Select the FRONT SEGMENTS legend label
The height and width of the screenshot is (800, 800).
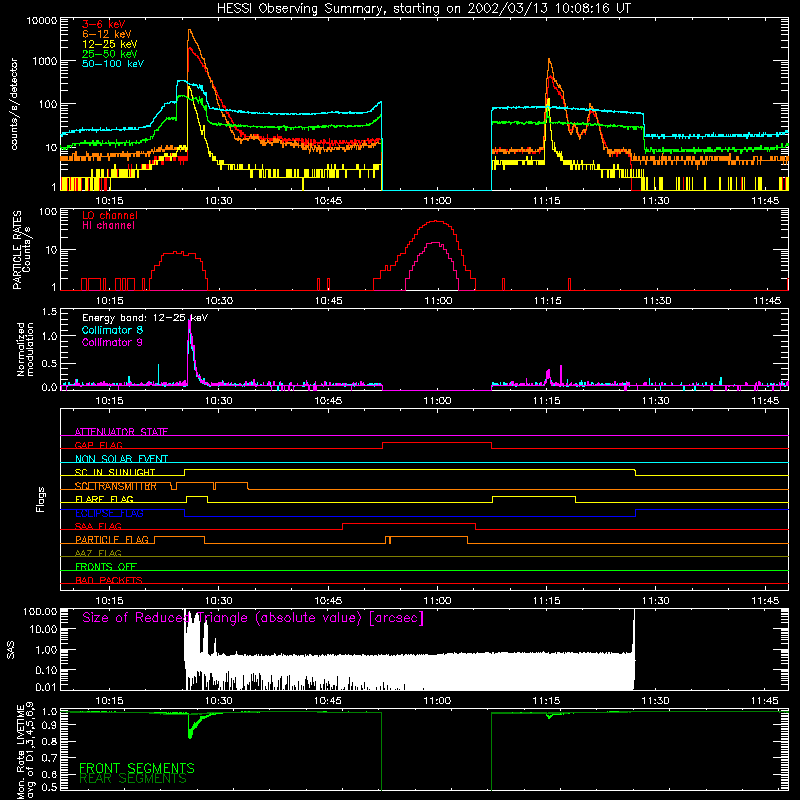coord(137,768)
